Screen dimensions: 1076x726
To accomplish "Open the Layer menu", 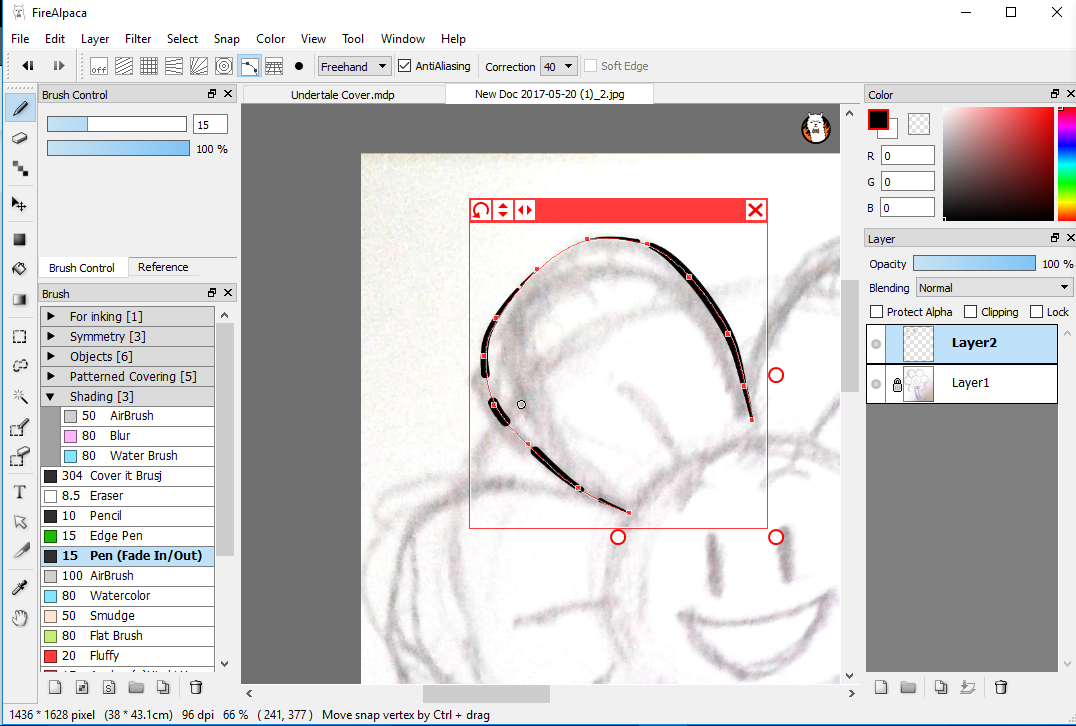I will [x=95, y=38].
